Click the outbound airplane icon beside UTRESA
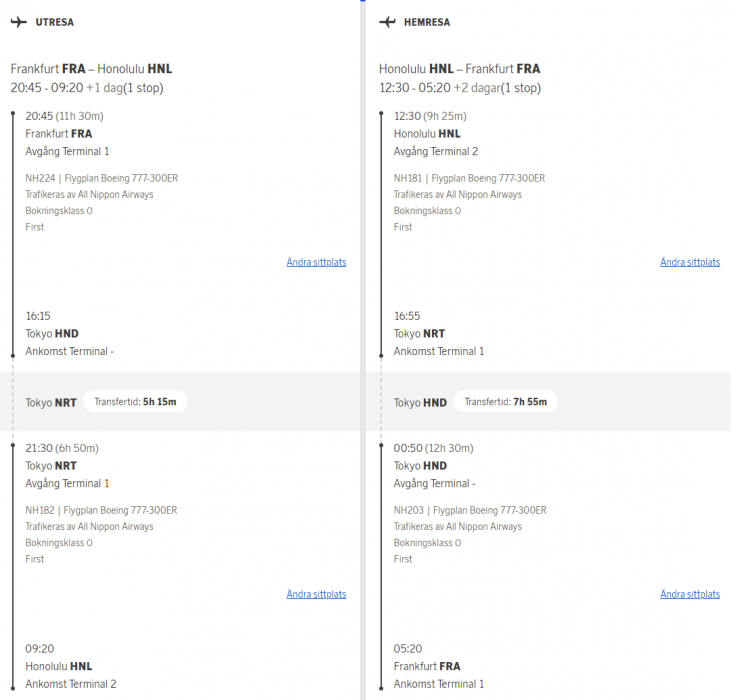The width and height of the screenshot is (736, 700). tap(19, 22)
